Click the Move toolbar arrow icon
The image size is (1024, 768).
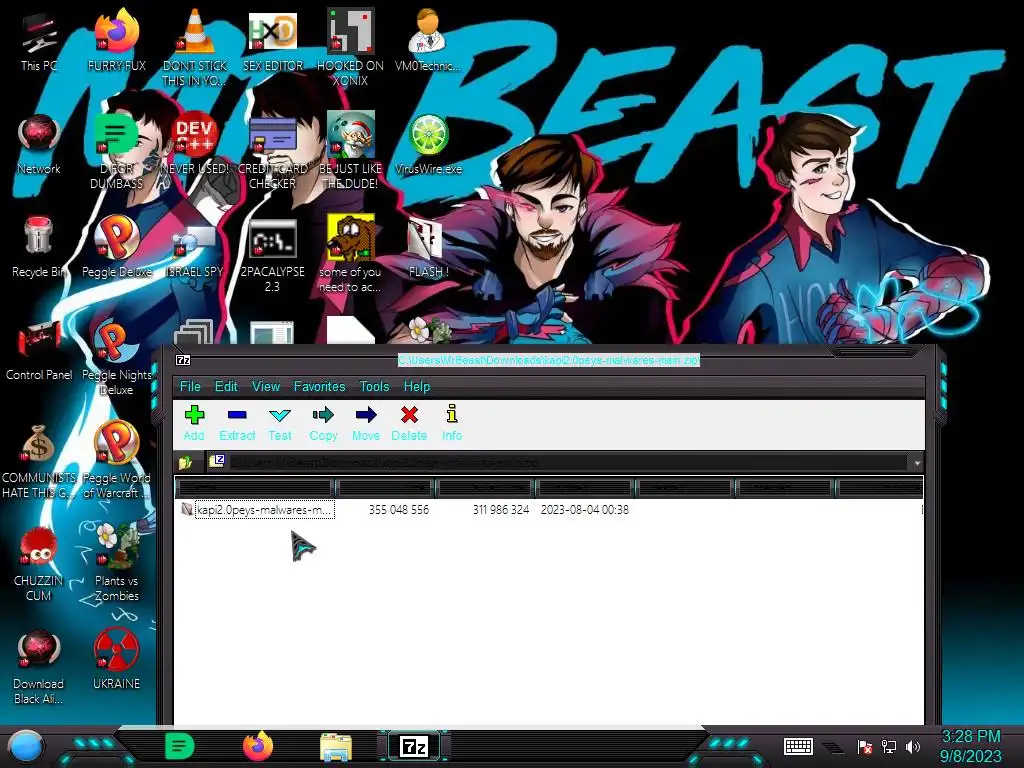click(366, 423)
